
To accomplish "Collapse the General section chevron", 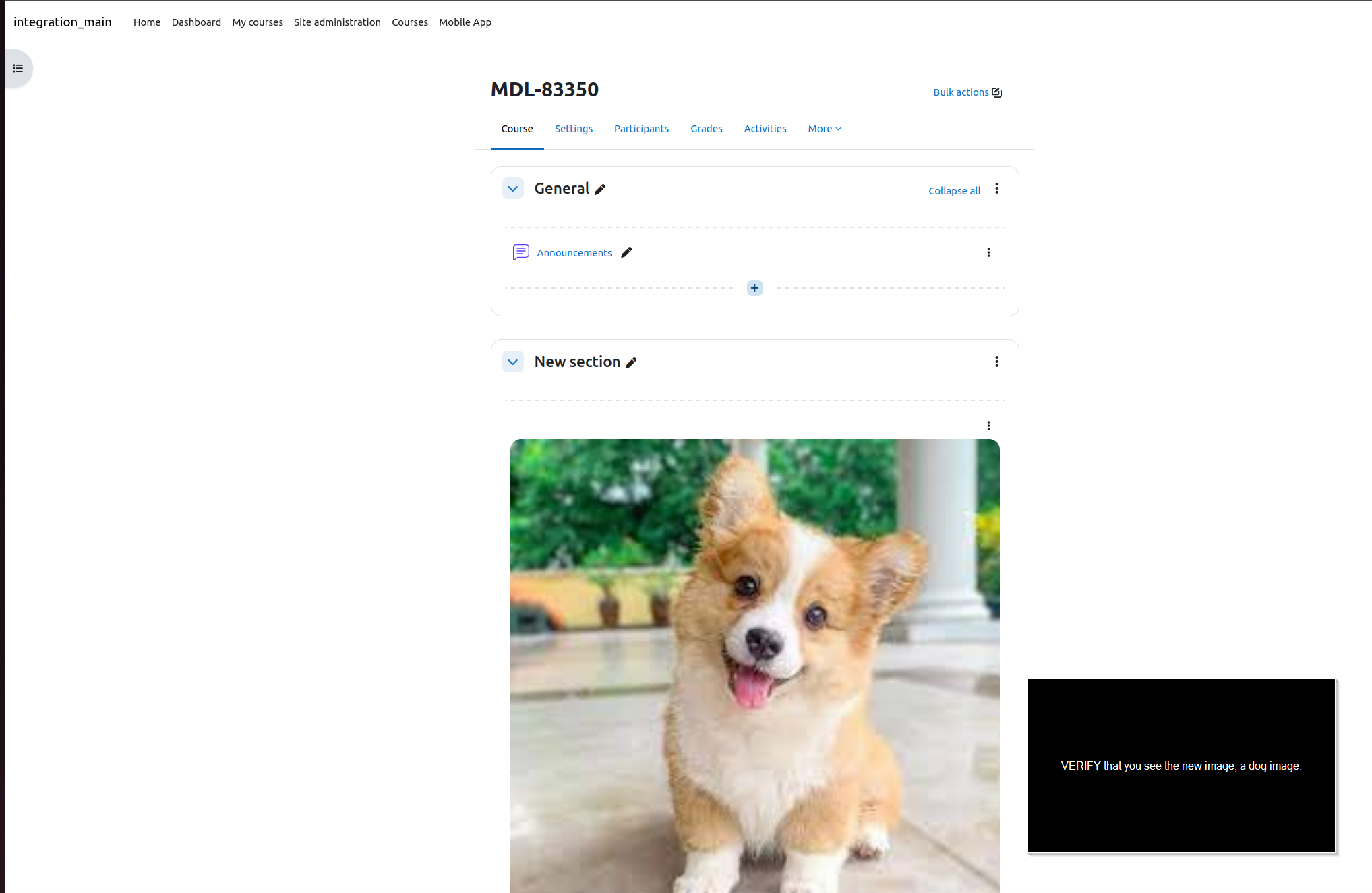I will click(513, 189).
